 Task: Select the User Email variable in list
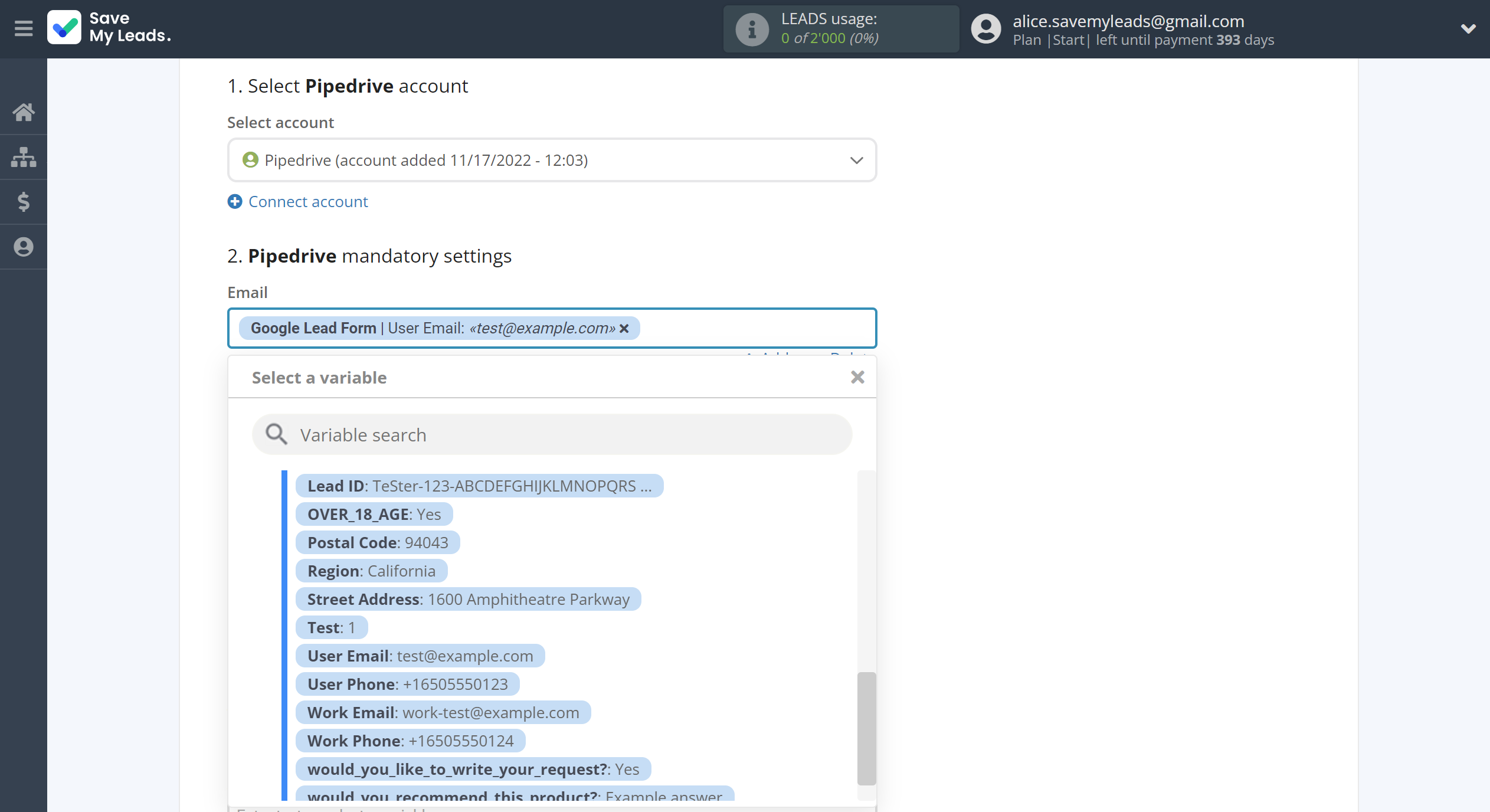[x=420, y=656]
